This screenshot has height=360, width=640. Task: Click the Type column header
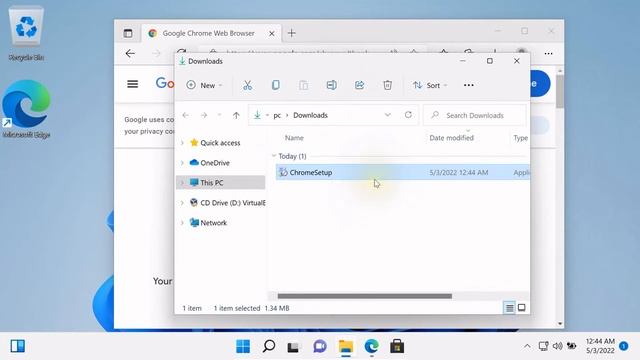520,138
